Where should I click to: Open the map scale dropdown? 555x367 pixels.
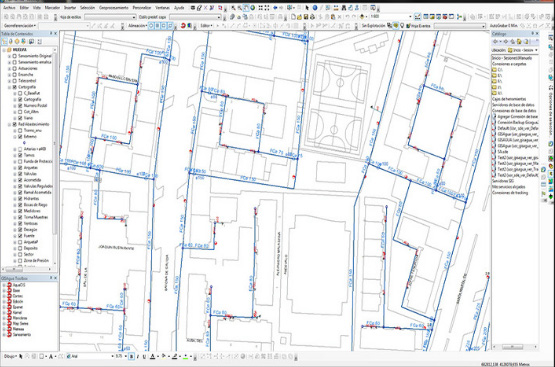pos(410,16)
